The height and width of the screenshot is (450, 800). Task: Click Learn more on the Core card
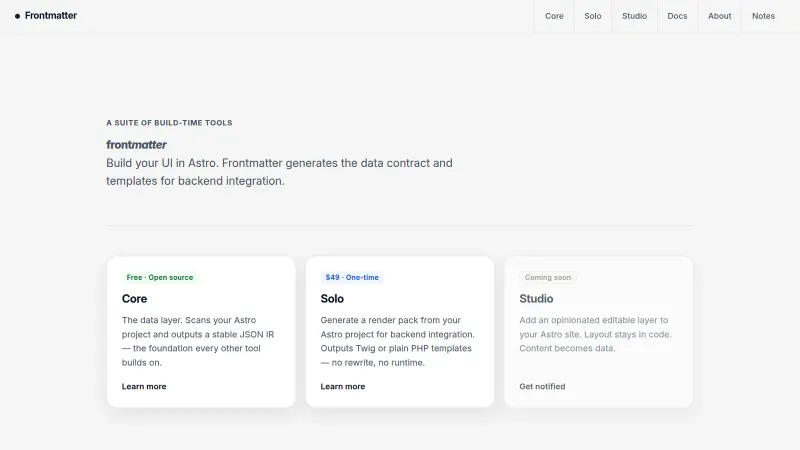[144, 386]
